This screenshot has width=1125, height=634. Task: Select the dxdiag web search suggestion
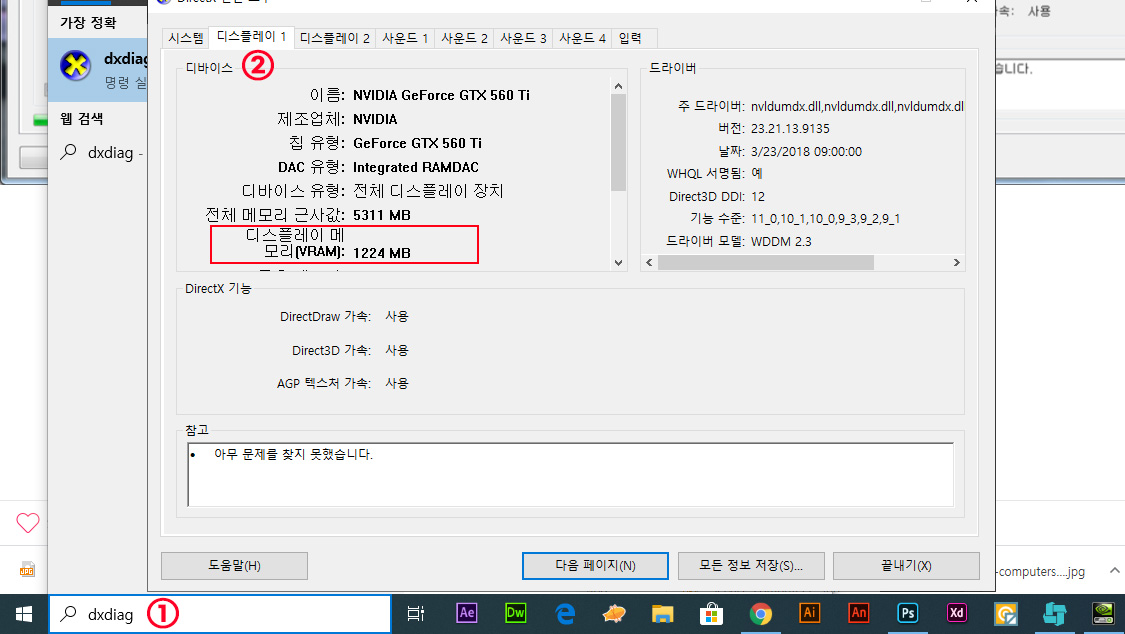tap(100, 153)
